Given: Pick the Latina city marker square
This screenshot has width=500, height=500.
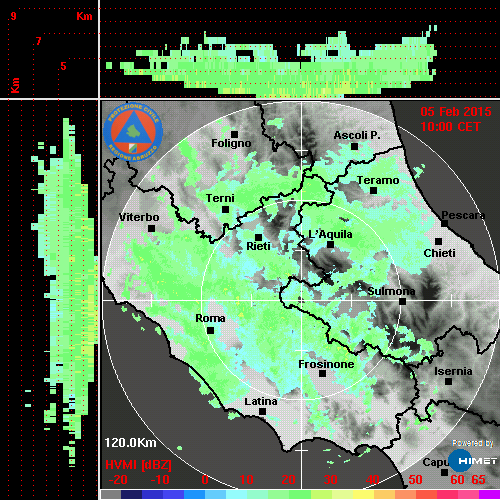Looking at the screenshot, I should (x=262, y=412).
